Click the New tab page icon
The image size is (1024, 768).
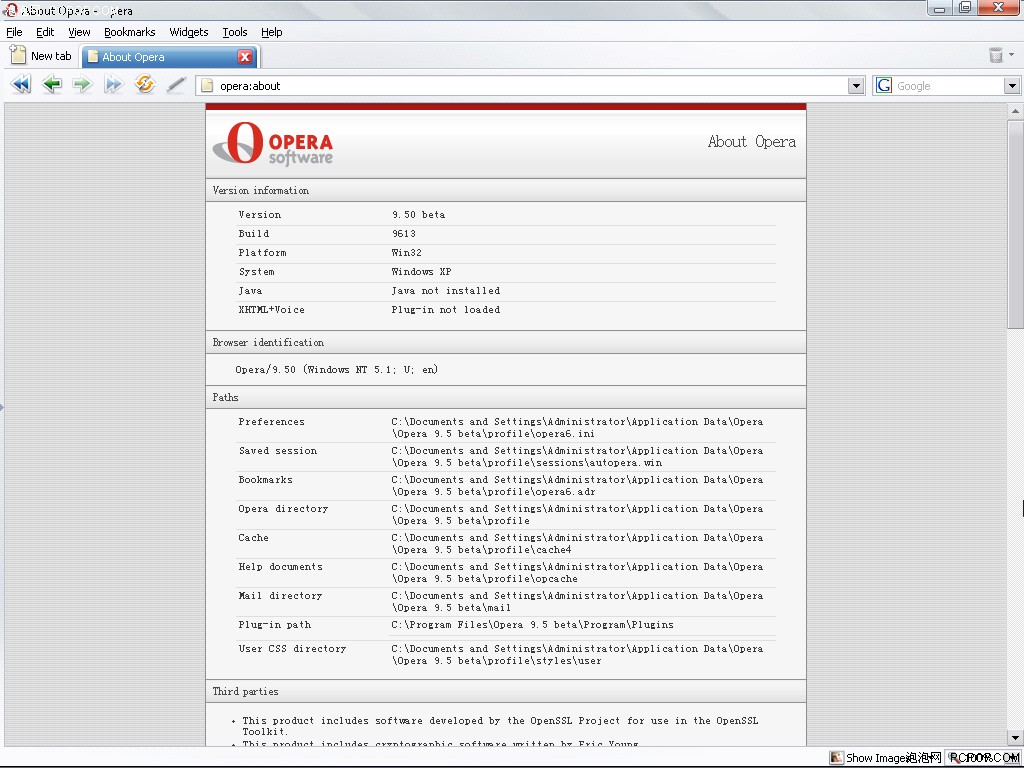pyautogui.click(x=18, y=55)
